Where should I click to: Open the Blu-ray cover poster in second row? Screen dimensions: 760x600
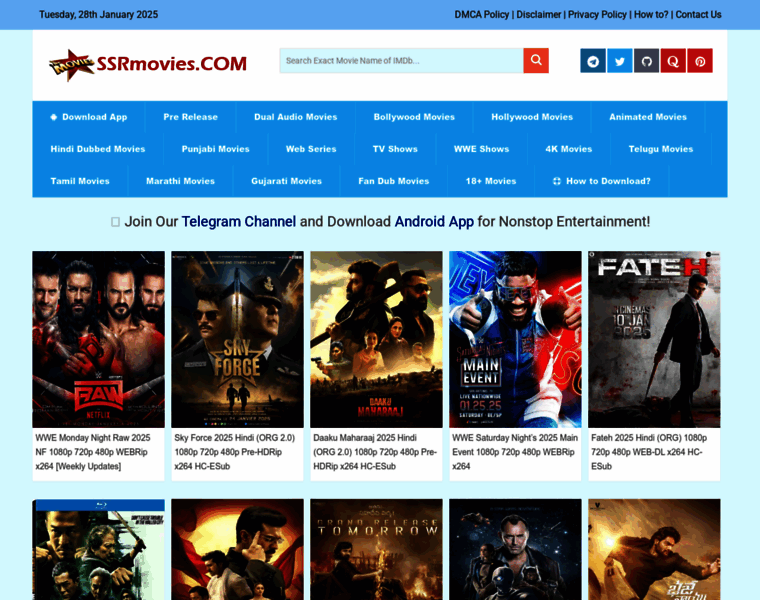coord(98,550)
